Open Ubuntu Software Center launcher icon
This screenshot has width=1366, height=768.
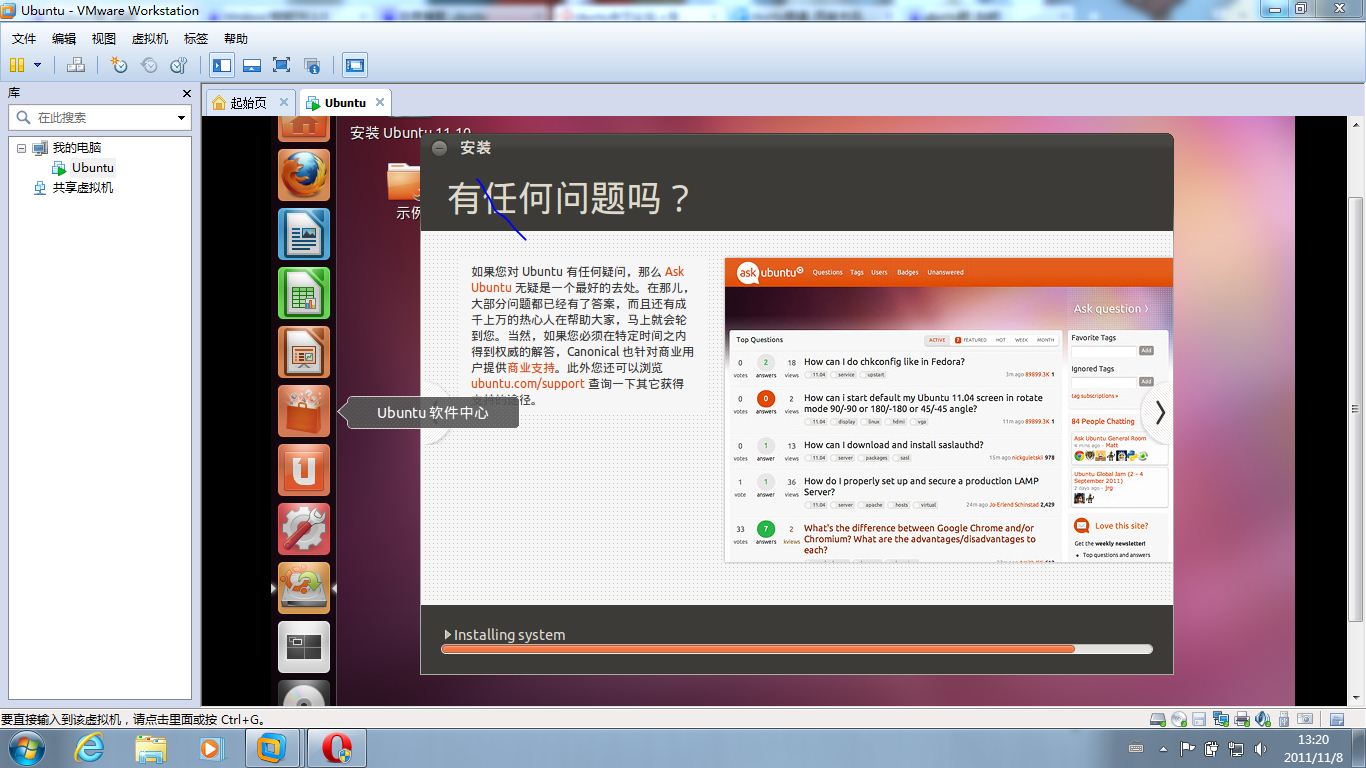[x=304, y=411]
